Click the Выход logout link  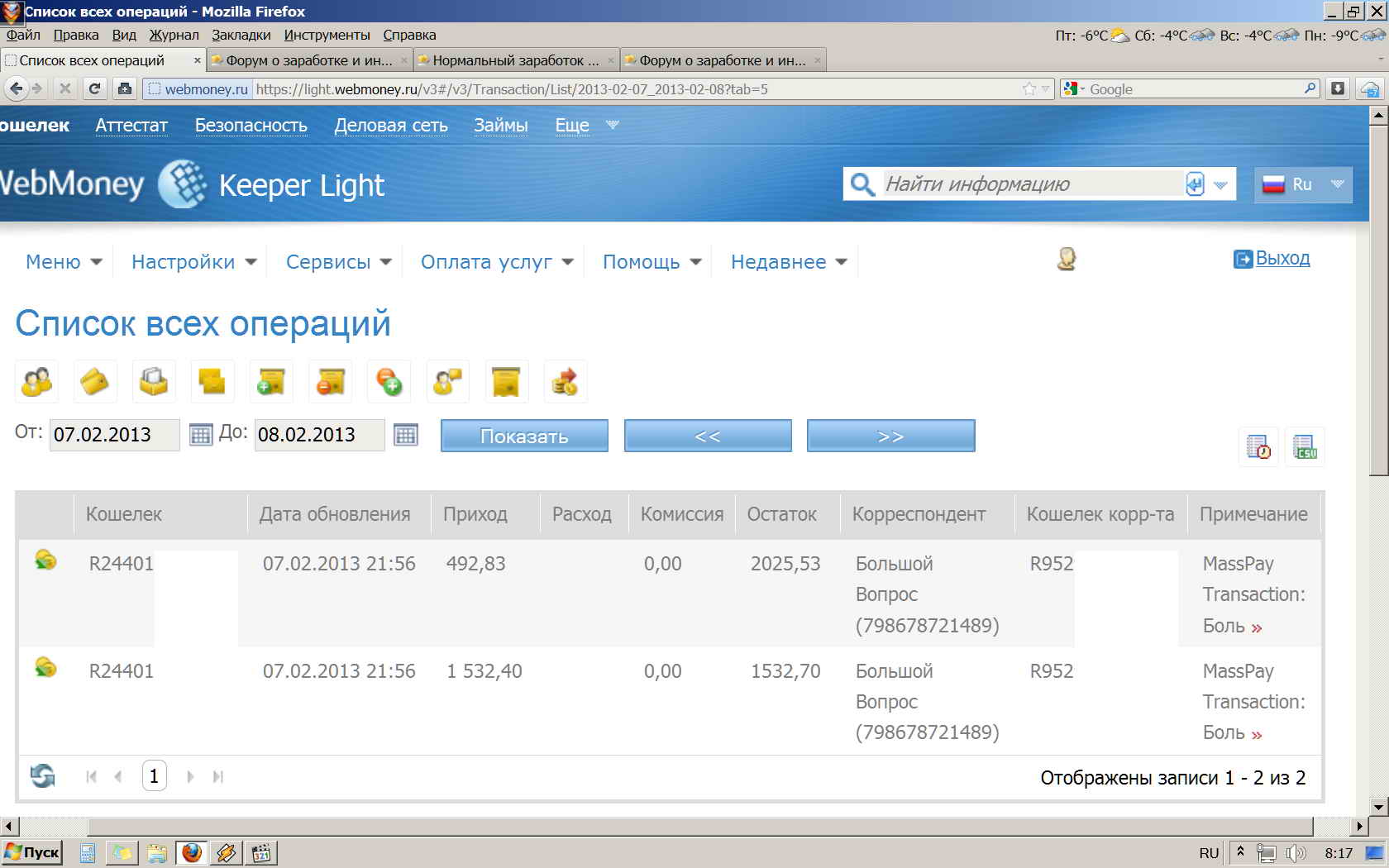tap(1282, 258)
